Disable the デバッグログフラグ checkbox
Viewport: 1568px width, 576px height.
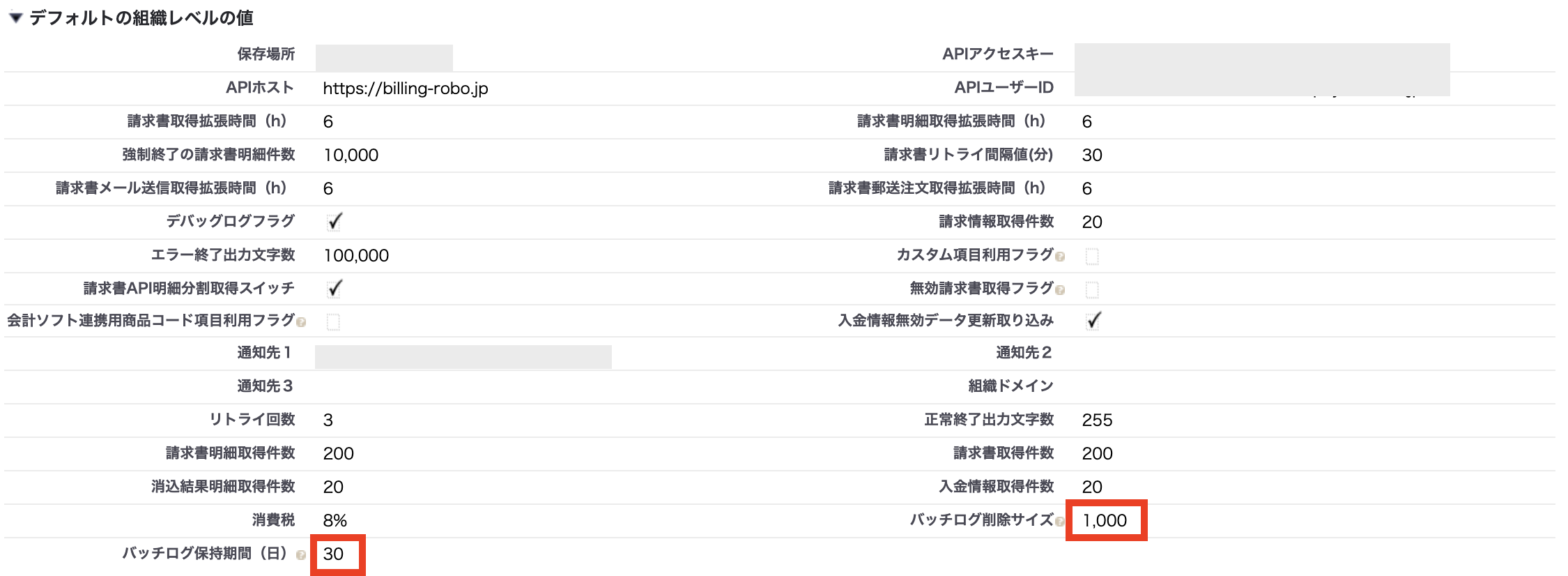pyautogui.click(x=334, y=221)
